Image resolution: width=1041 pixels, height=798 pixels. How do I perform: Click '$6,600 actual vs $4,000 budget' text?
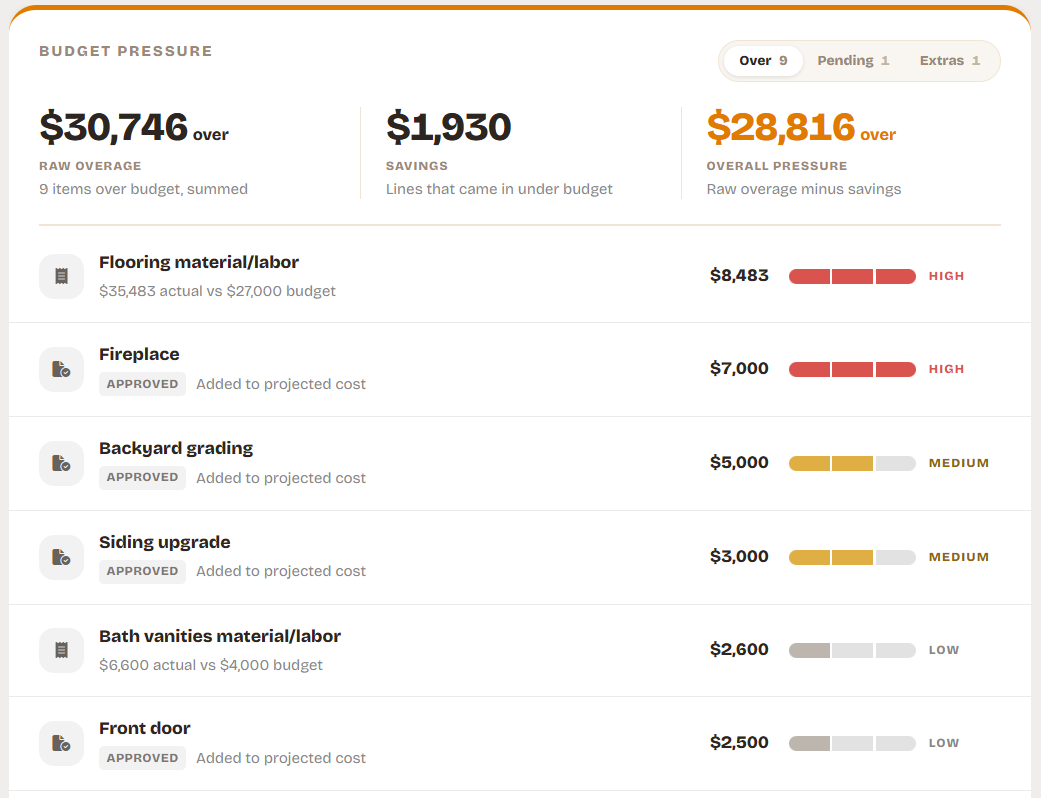pyautogui.click(x=210, y=665)
